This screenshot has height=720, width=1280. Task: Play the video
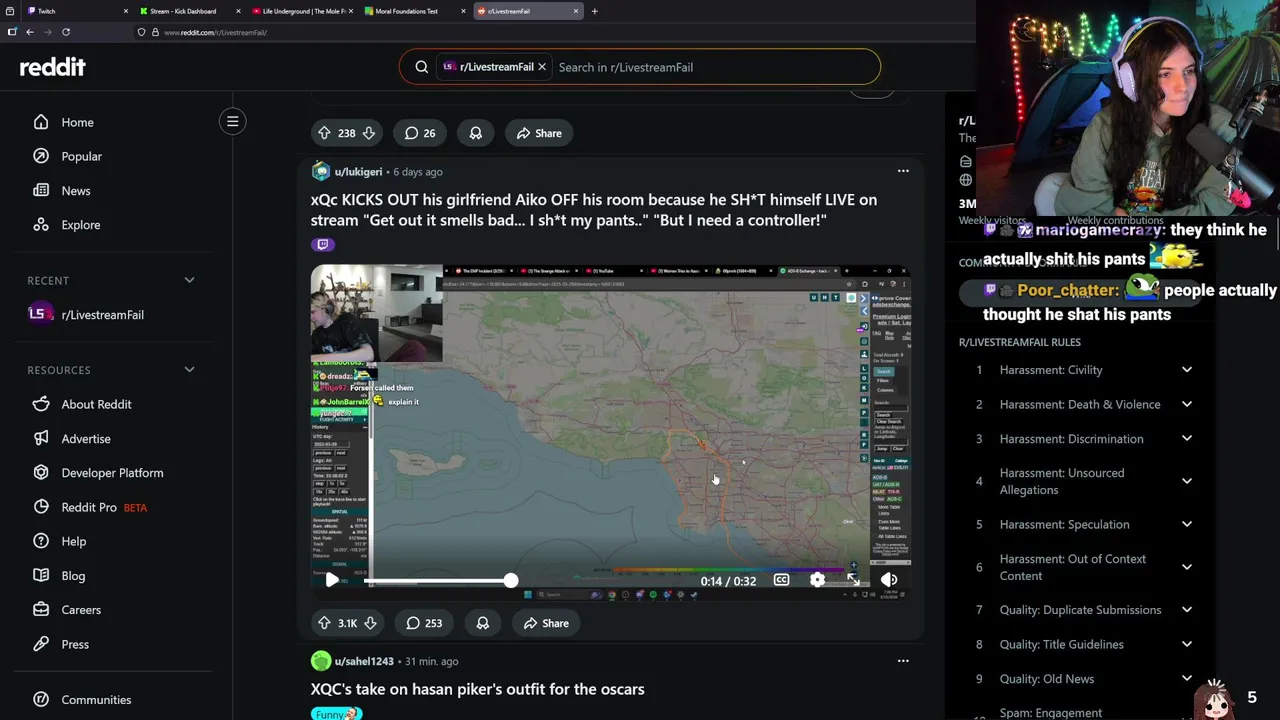(x=332, y=580)
